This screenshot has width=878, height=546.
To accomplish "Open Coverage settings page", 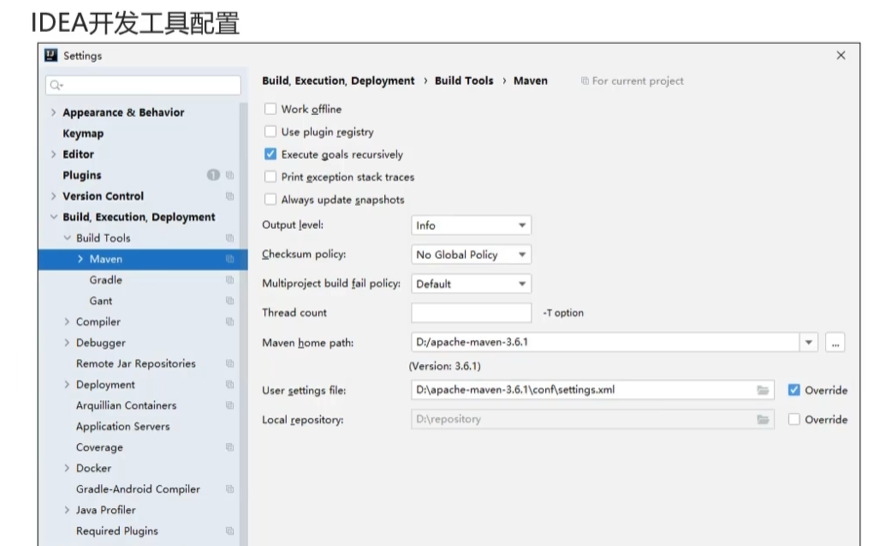I will (x=99, y=447).
